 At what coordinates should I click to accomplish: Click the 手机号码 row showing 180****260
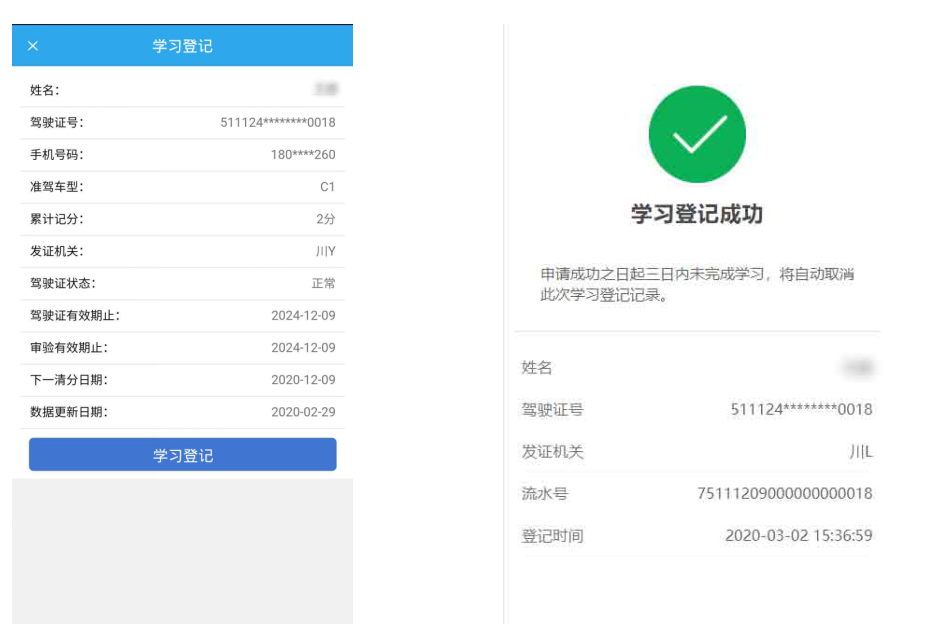click(182, 155)
